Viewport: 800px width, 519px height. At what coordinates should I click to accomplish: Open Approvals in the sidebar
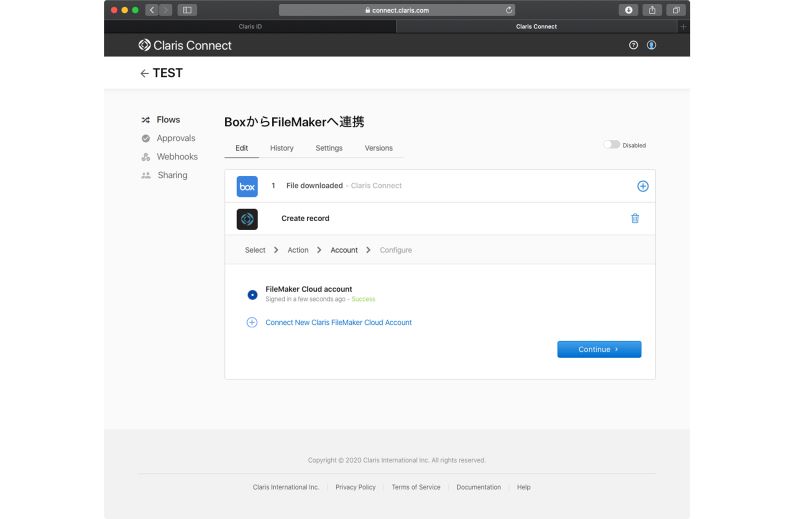176,138
